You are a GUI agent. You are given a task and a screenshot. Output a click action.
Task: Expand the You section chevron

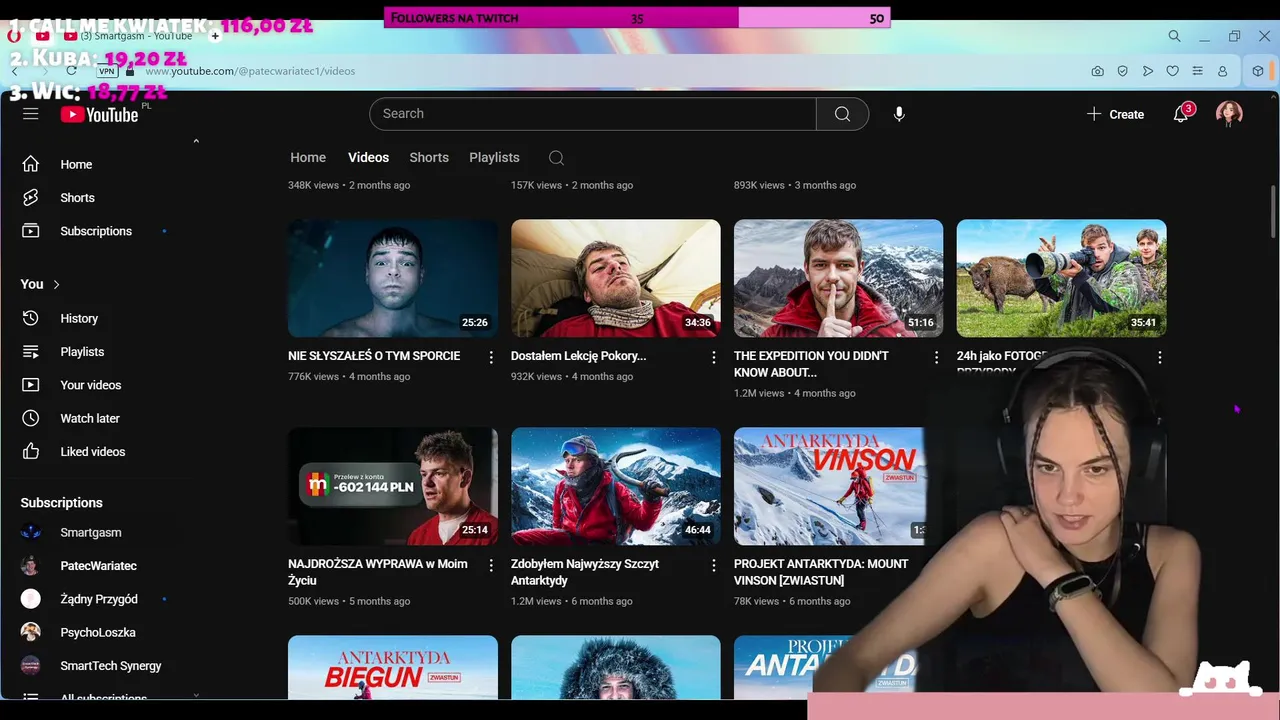(x=56, y=285)
